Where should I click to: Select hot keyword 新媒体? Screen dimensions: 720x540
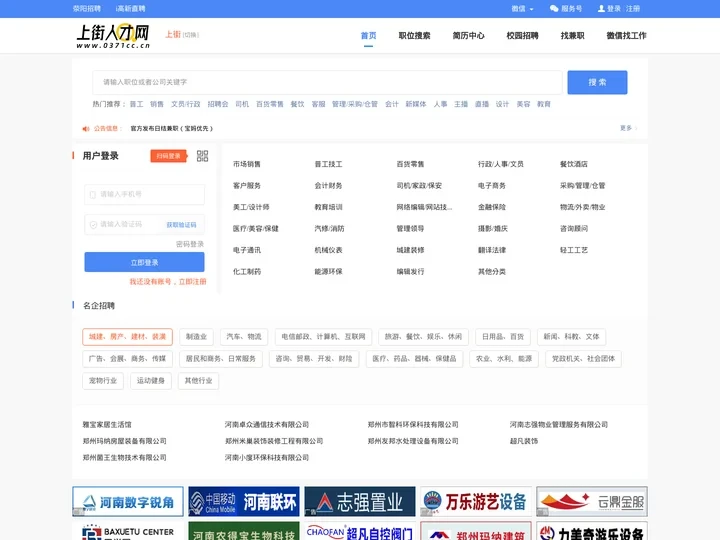[x=416, y=104]
